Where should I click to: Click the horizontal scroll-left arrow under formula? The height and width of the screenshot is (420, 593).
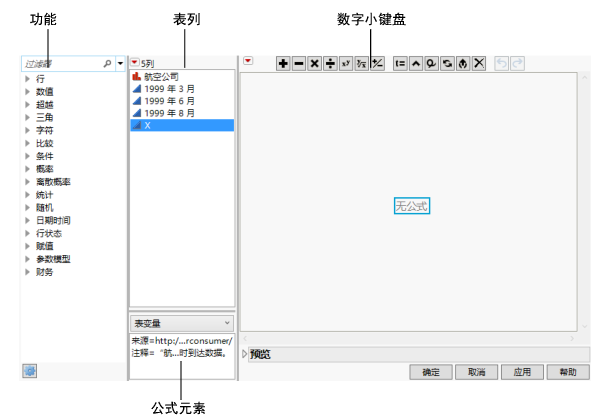point(245,338)
